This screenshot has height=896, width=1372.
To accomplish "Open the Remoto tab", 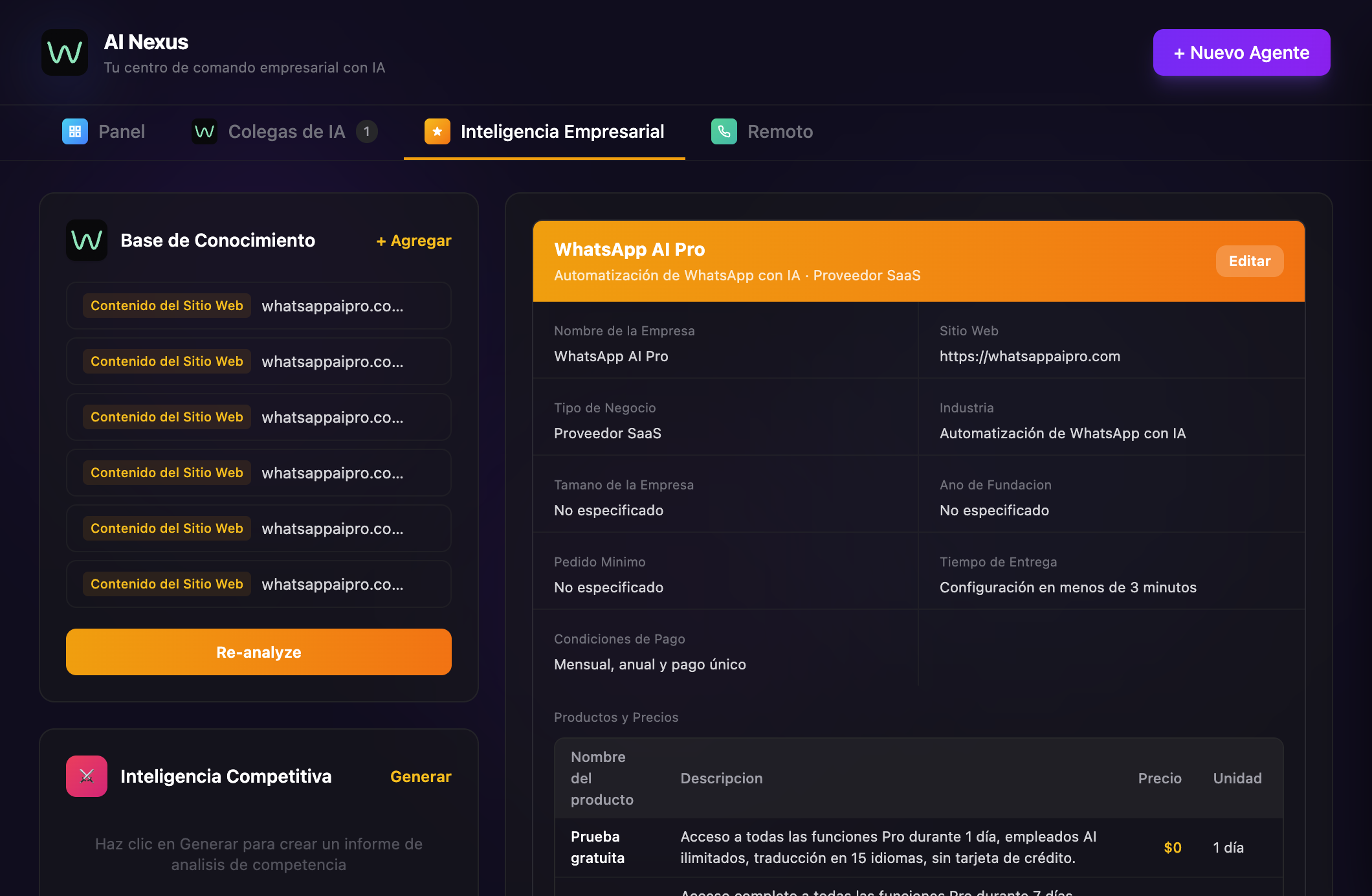I will pos(780,131).
